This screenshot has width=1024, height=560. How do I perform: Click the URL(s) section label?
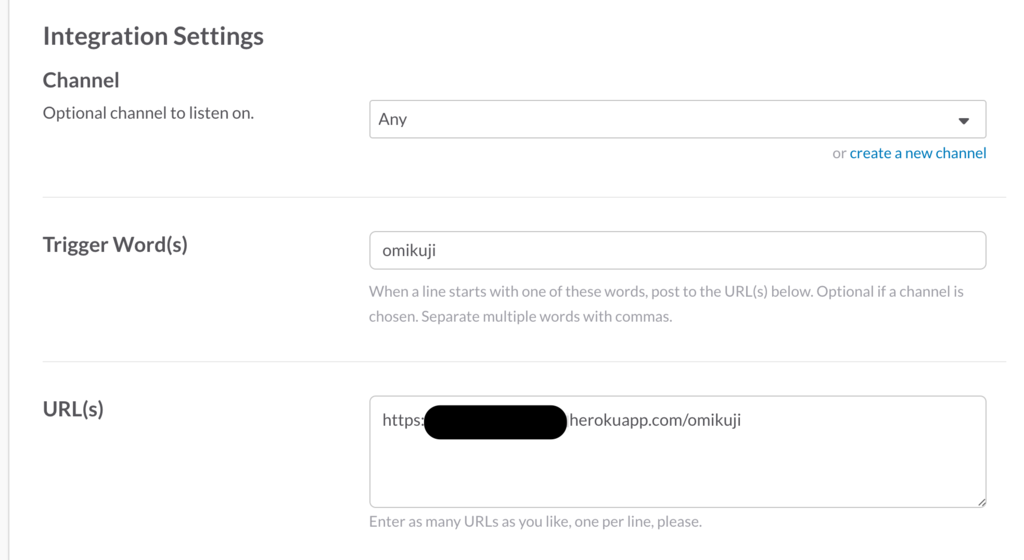pos(73,408)
